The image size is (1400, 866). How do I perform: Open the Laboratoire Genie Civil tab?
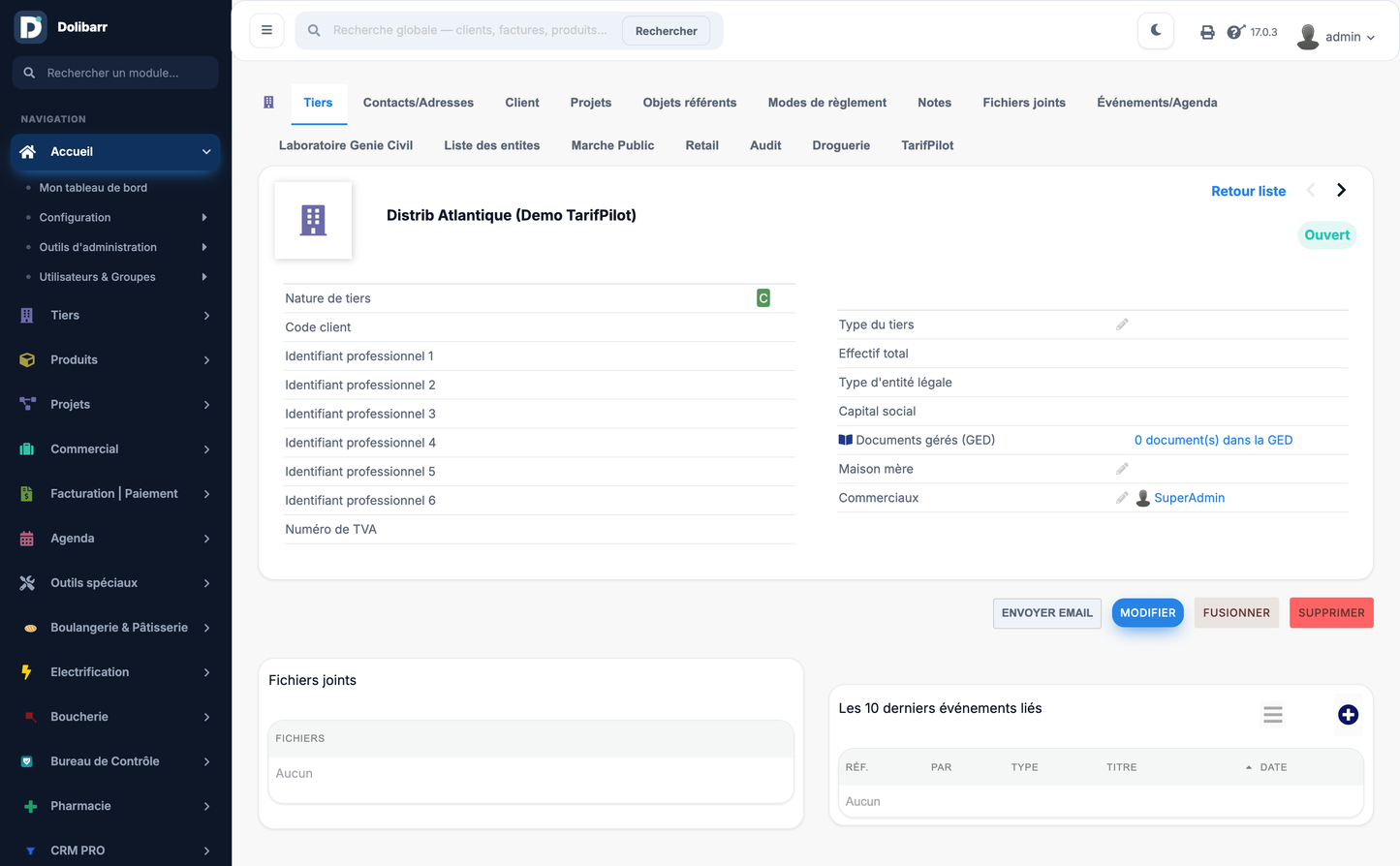point(346,145)
